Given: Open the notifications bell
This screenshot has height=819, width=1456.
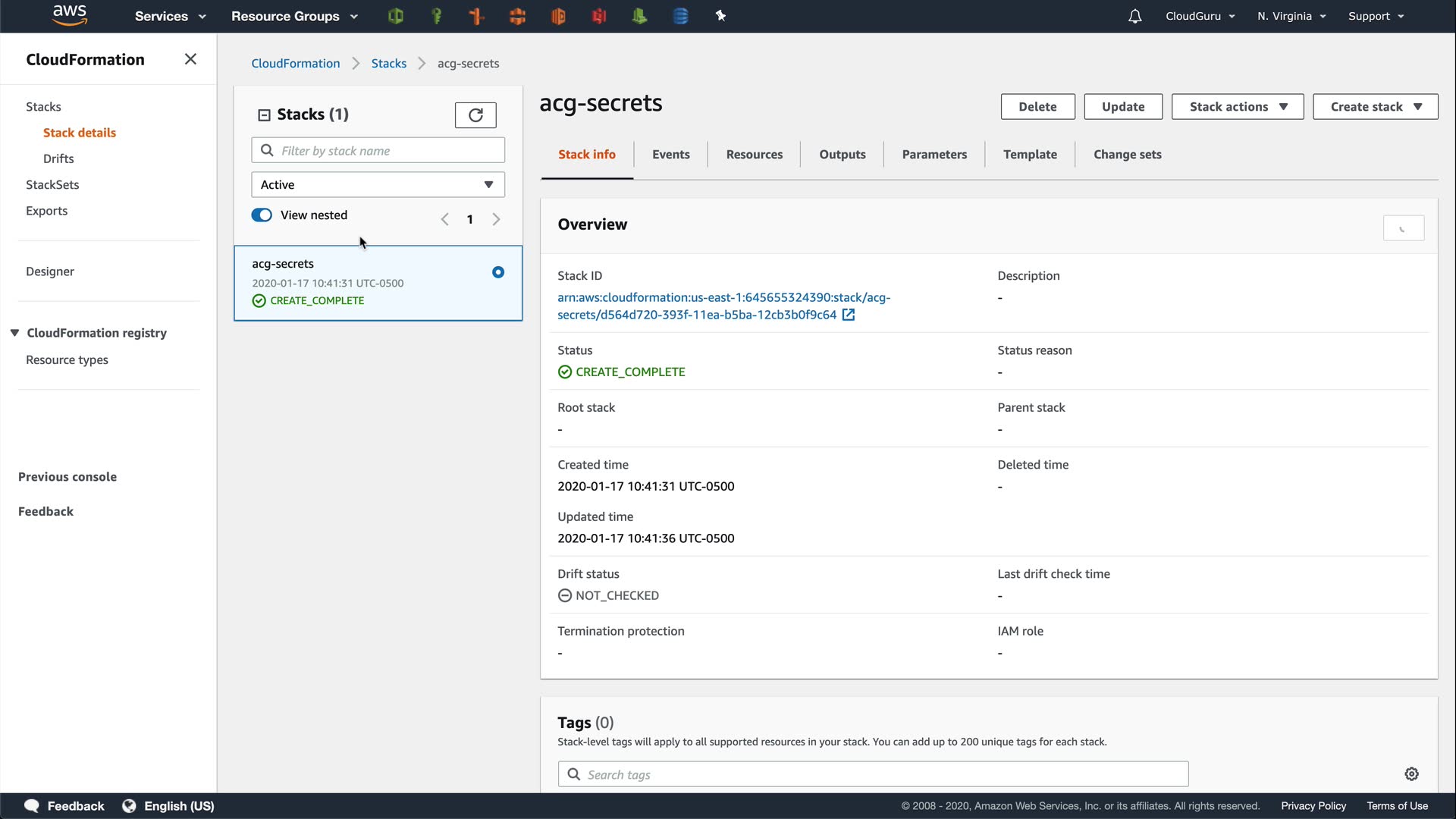Looking at the screenshot, I should click(1134, 16).
